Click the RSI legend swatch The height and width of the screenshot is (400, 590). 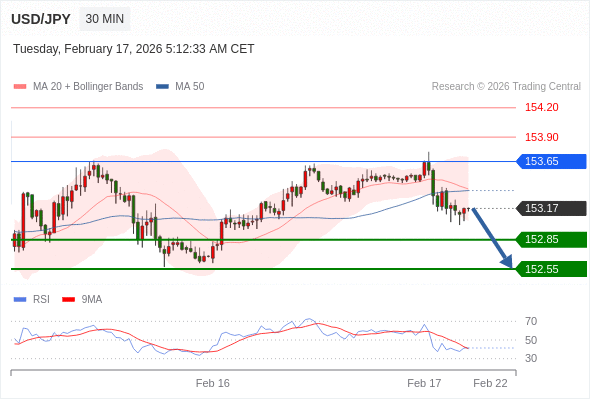click(x=20, y=300)
